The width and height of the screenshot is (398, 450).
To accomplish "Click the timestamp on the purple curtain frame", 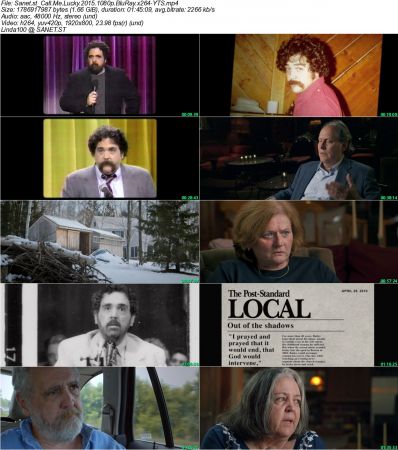I will tap(190, 114).
